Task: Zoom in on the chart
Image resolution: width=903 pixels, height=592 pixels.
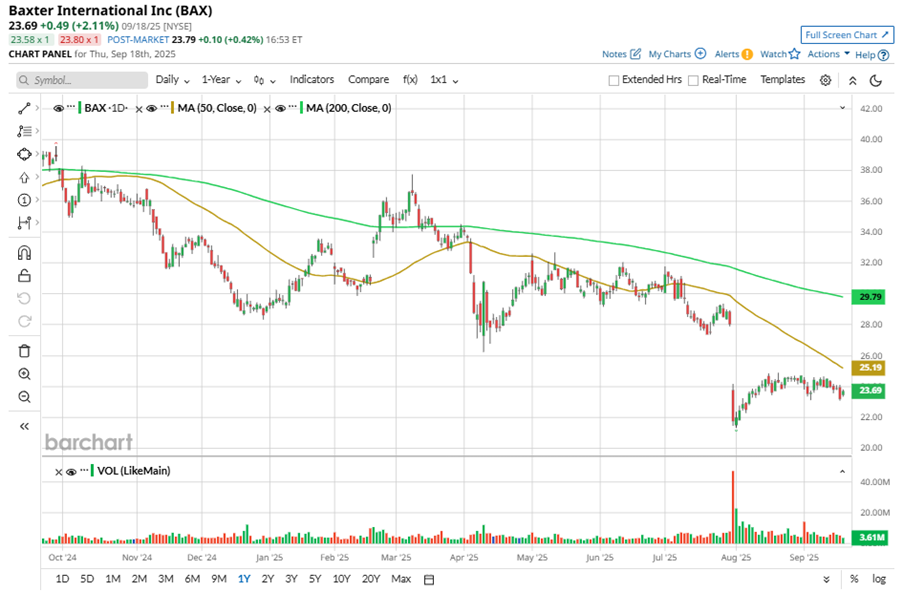Action: tap(24, 374)
